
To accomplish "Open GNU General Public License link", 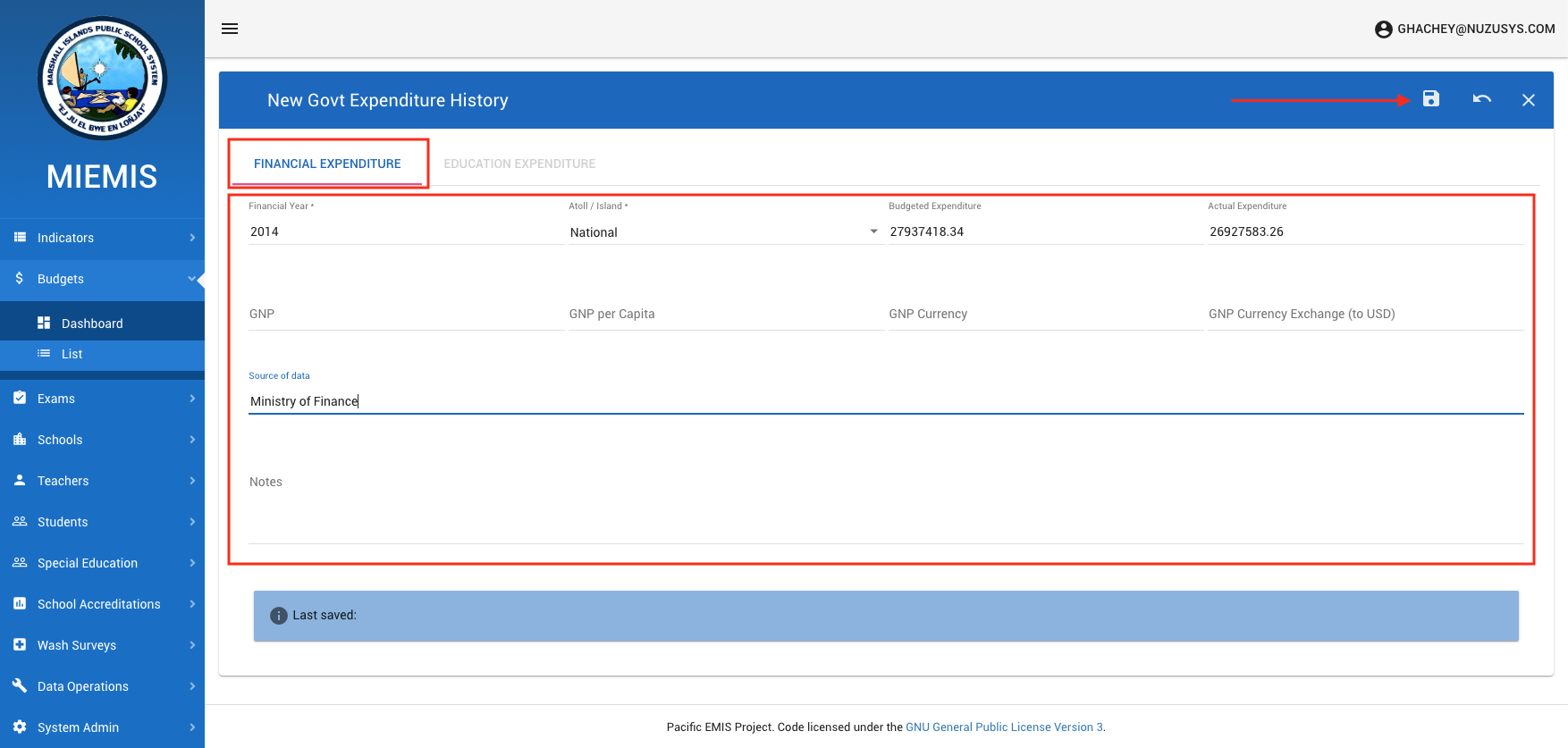I will (1004, 727).
